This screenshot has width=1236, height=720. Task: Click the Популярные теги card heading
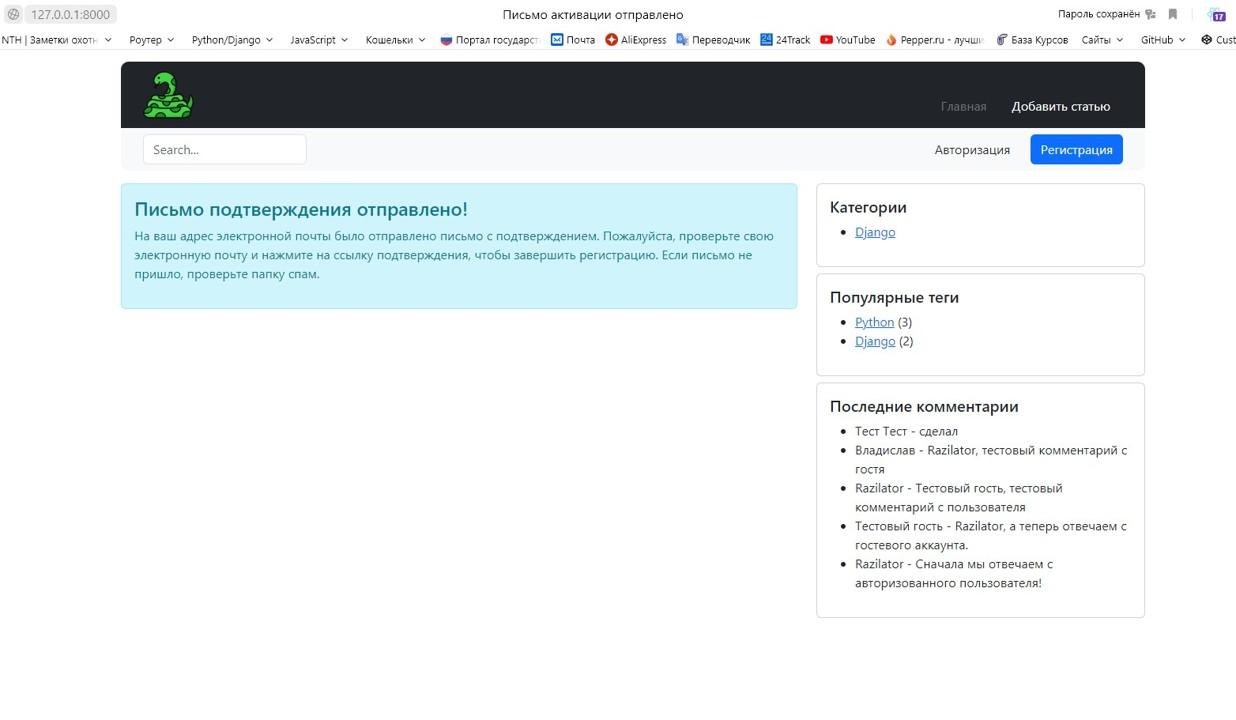click(894, 297)
